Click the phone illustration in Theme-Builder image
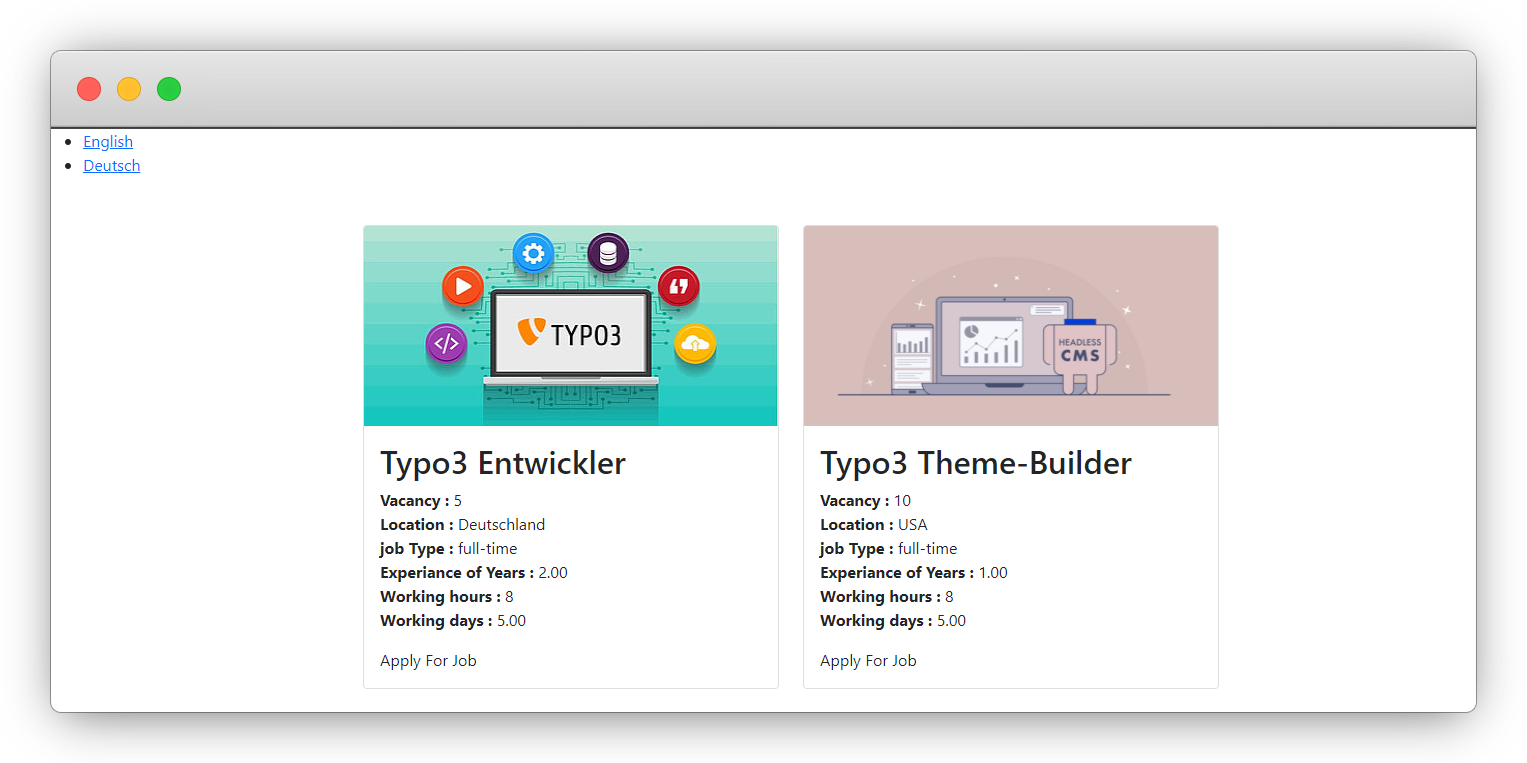 pyautogui.click(x=911, y=355)
